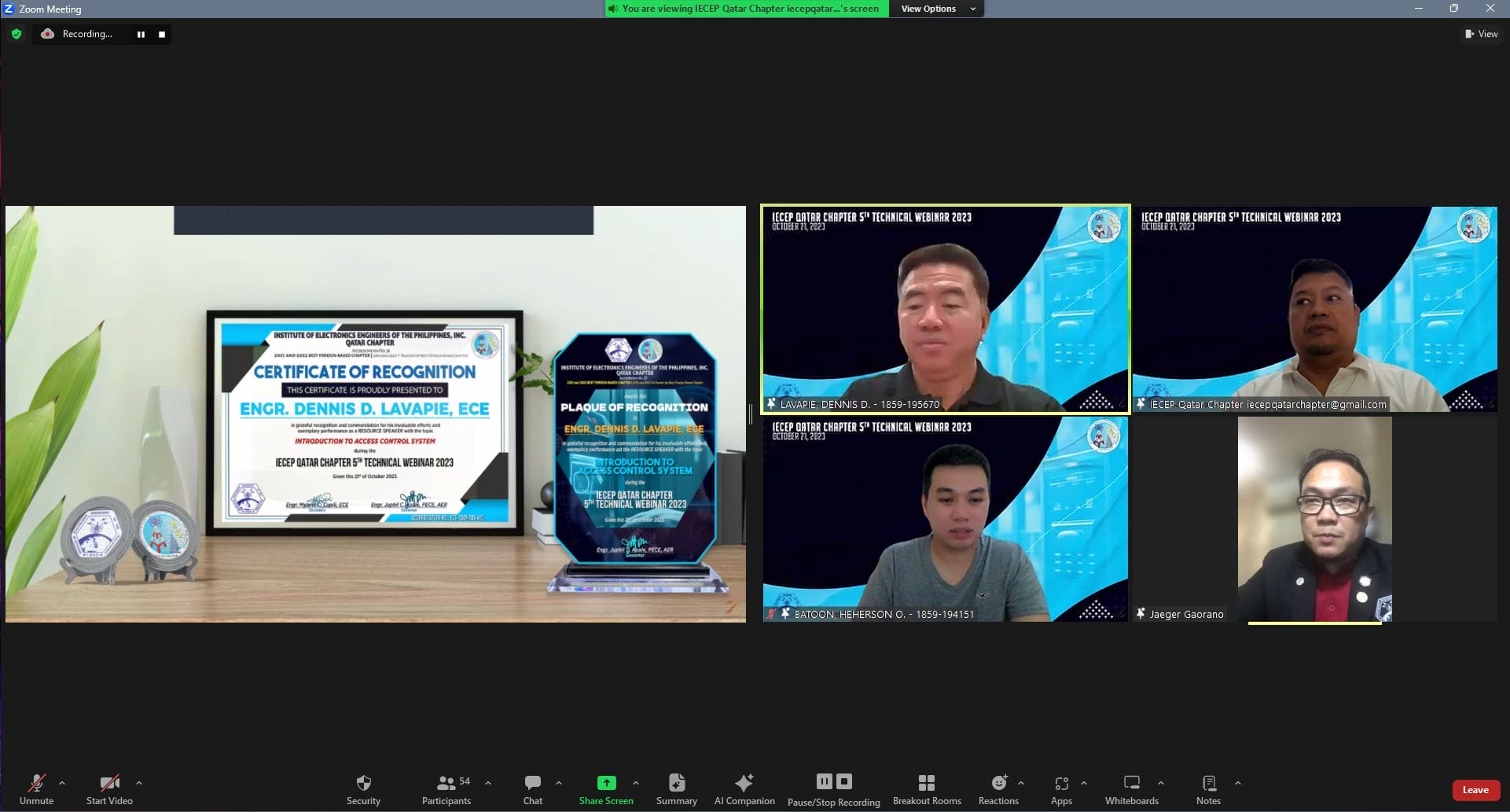Expand the arrow next to Notes
Viewport: 1510px width, 812px height.
point(1238,783)
